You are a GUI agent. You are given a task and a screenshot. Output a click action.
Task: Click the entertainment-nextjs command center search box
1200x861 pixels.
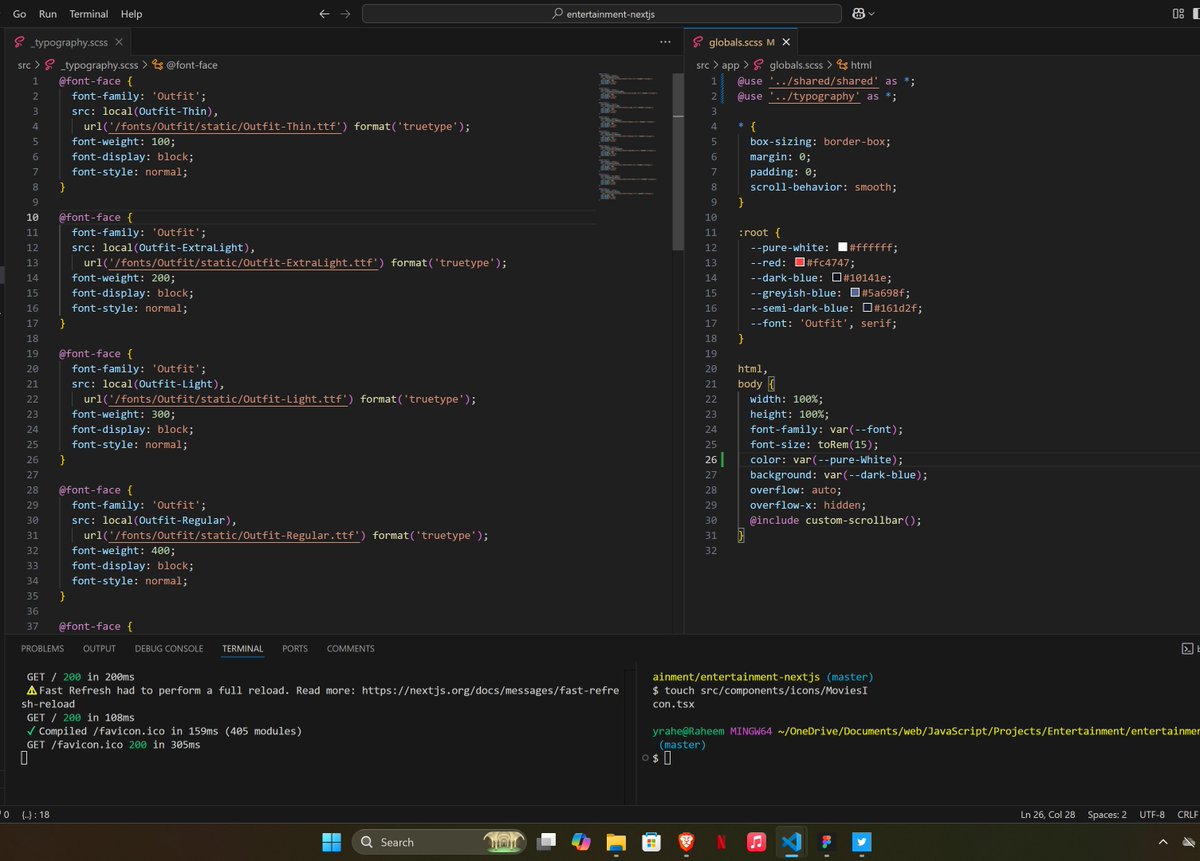(603, 14)
